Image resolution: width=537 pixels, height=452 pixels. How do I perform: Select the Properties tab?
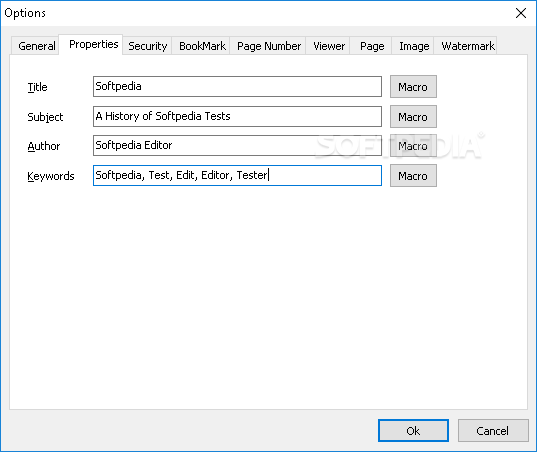91,44
